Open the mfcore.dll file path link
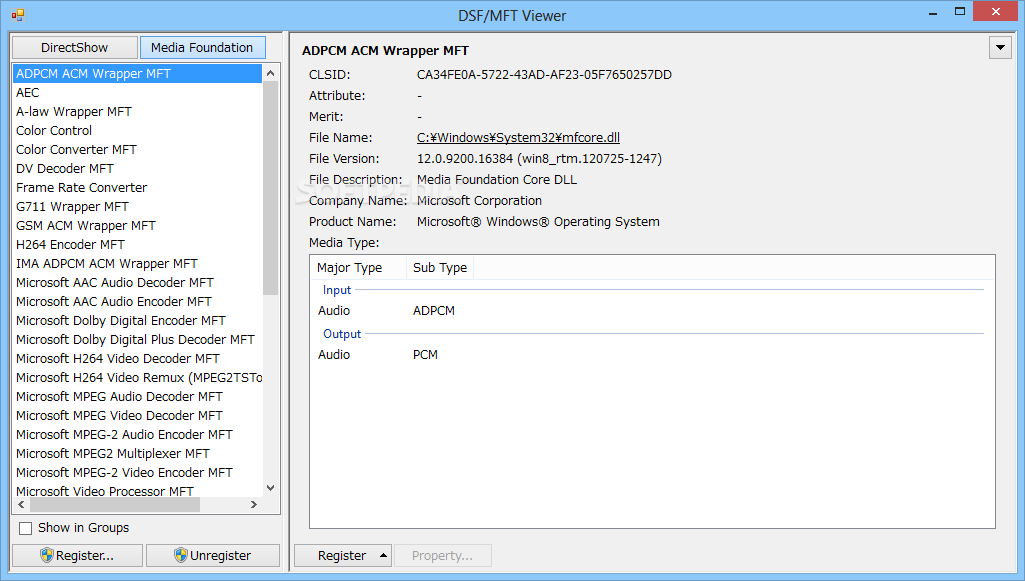Viewport: 1025px width, 581px height. click(x=518, y=138)
